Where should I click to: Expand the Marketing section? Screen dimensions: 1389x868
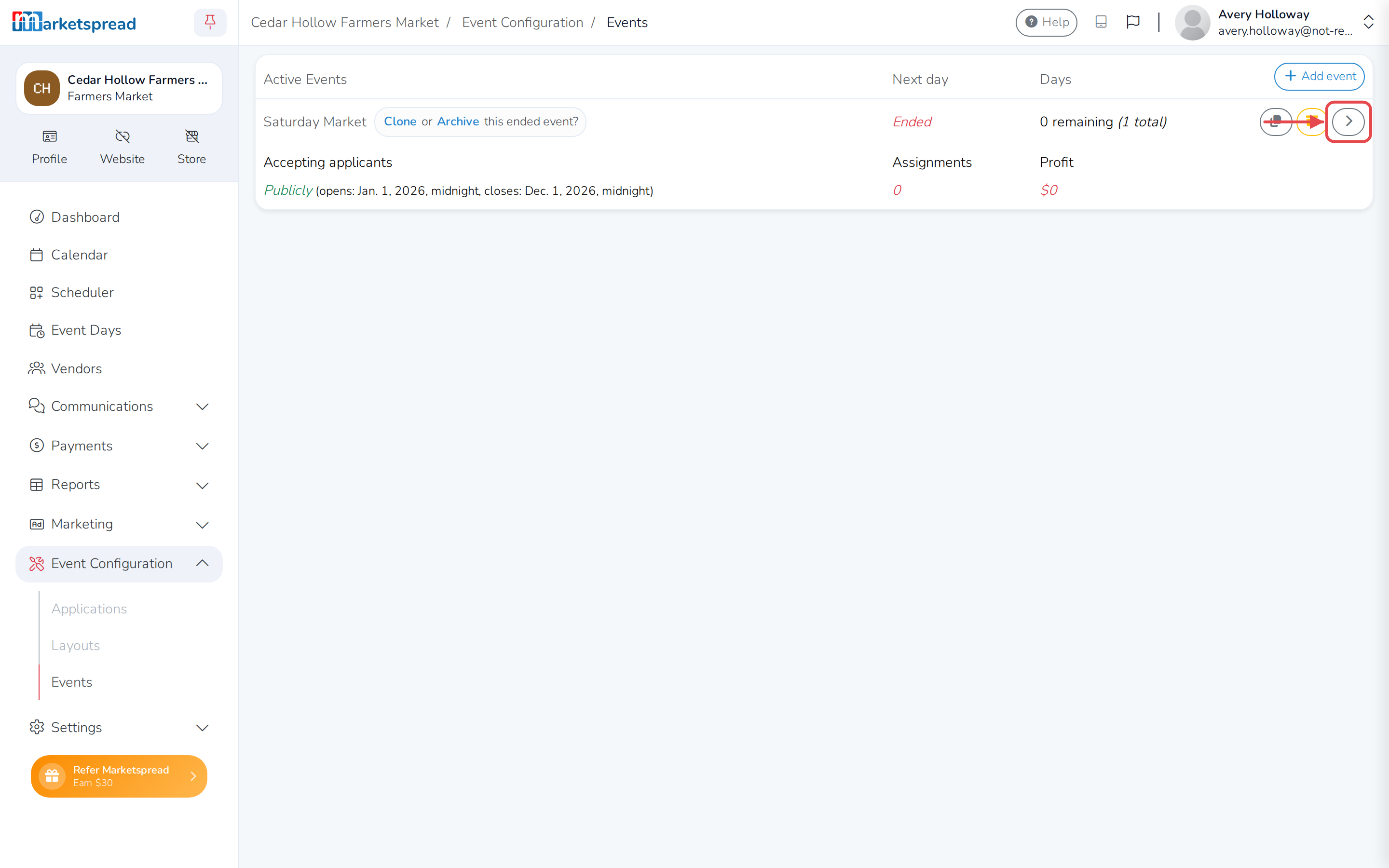[119, 524]
